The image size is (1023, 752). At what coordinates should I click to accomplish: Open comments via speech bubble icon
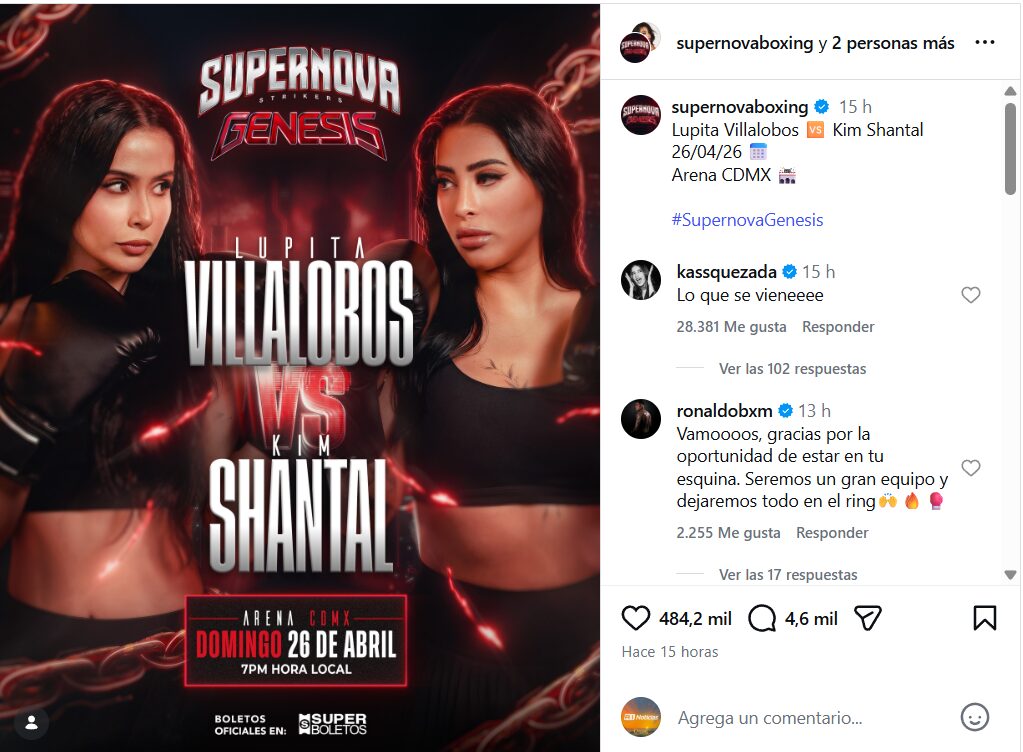[x=762, y=618]
